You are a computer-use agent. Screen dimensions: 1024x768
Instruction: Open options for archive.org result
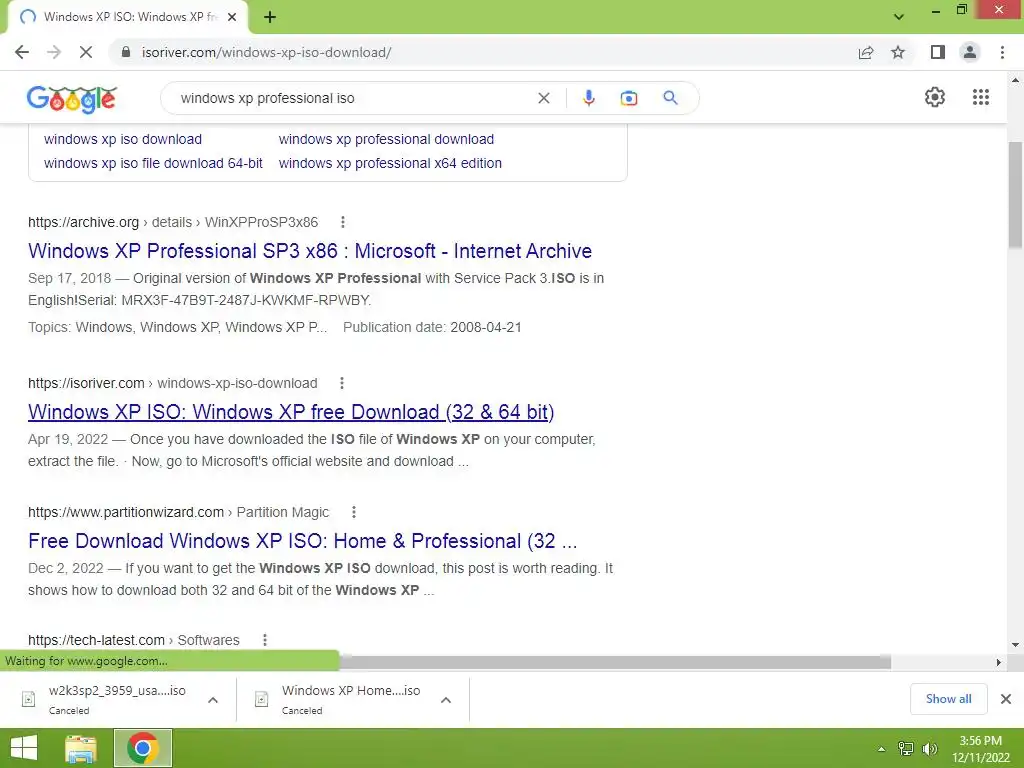click(x=343, y=222)
